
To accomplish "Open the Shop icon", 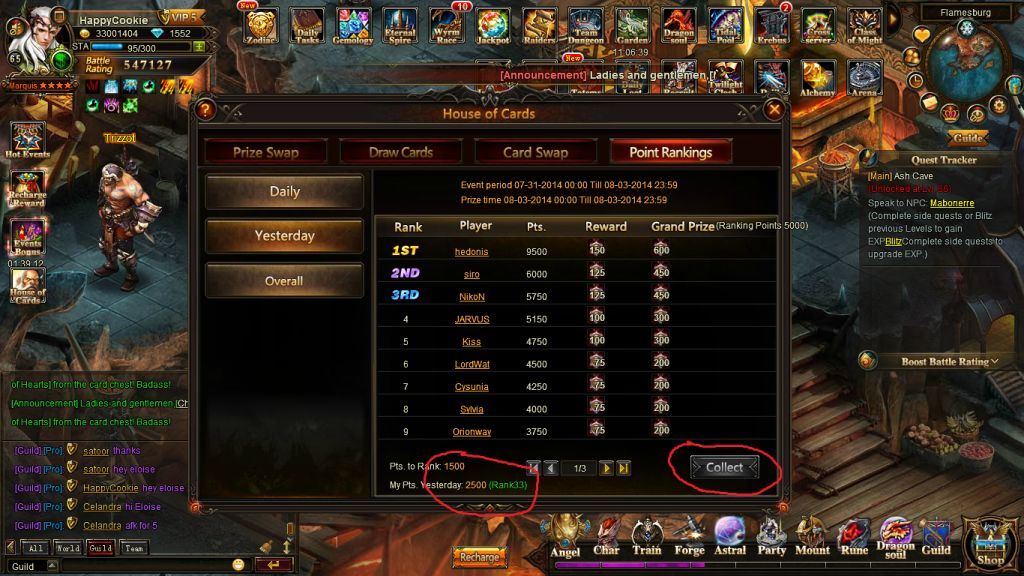I will click(x=991, y=541).
